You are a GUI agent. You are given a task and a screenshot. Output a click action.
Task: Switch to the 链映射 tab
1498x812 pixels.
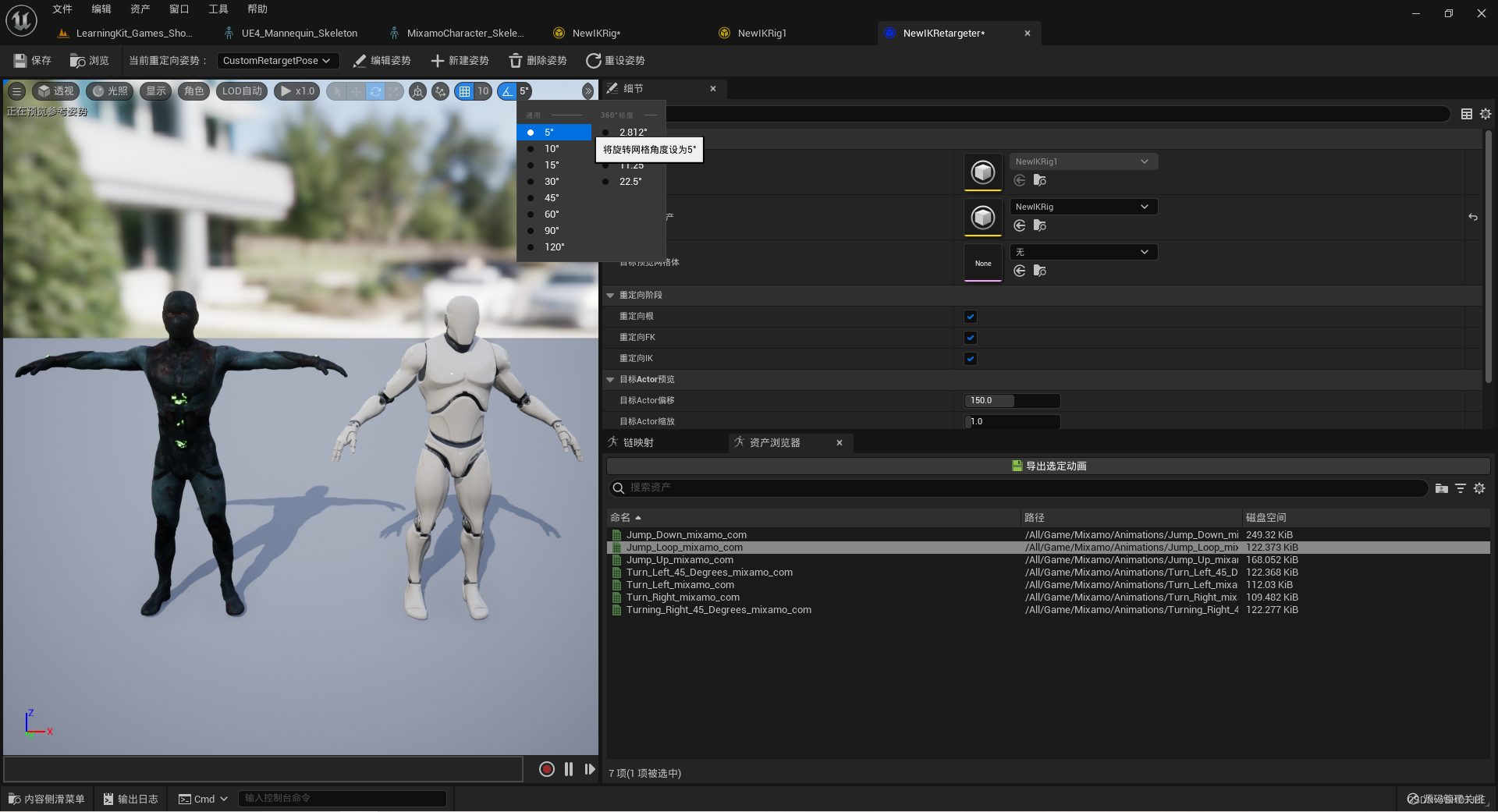[638, 443]
